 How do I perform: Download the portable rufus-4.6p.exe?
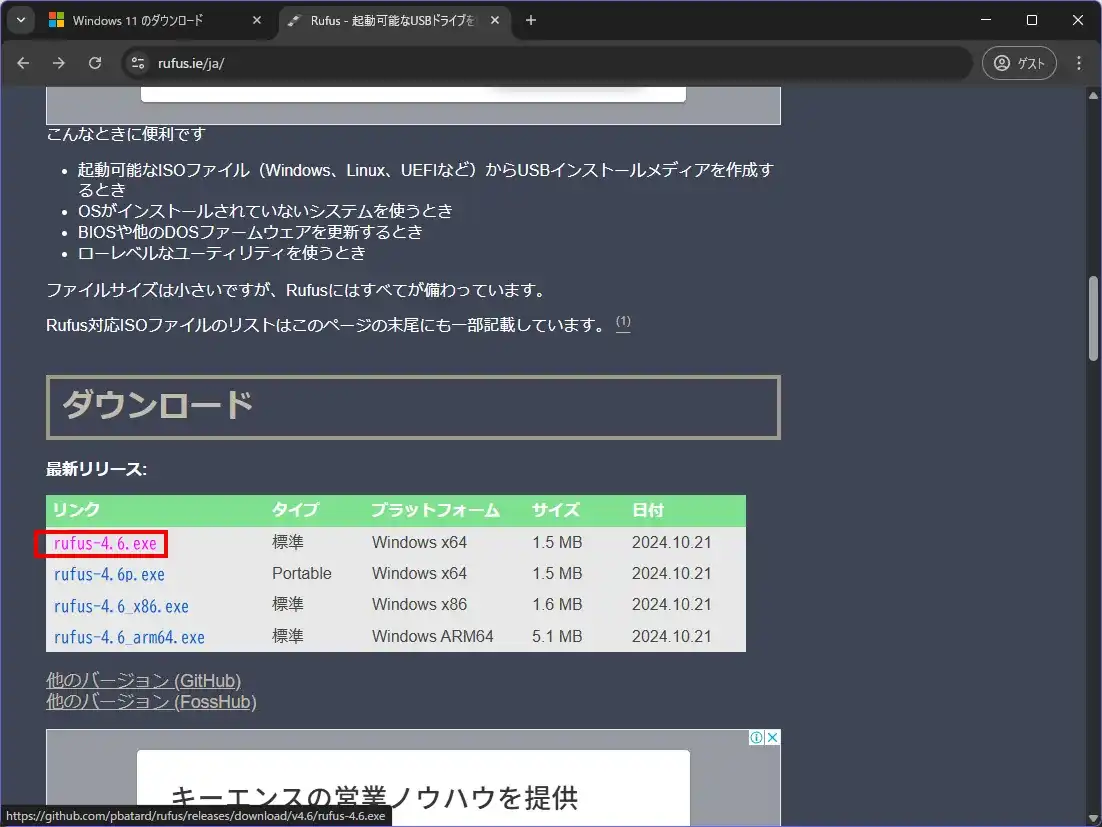tap(109, 574)
